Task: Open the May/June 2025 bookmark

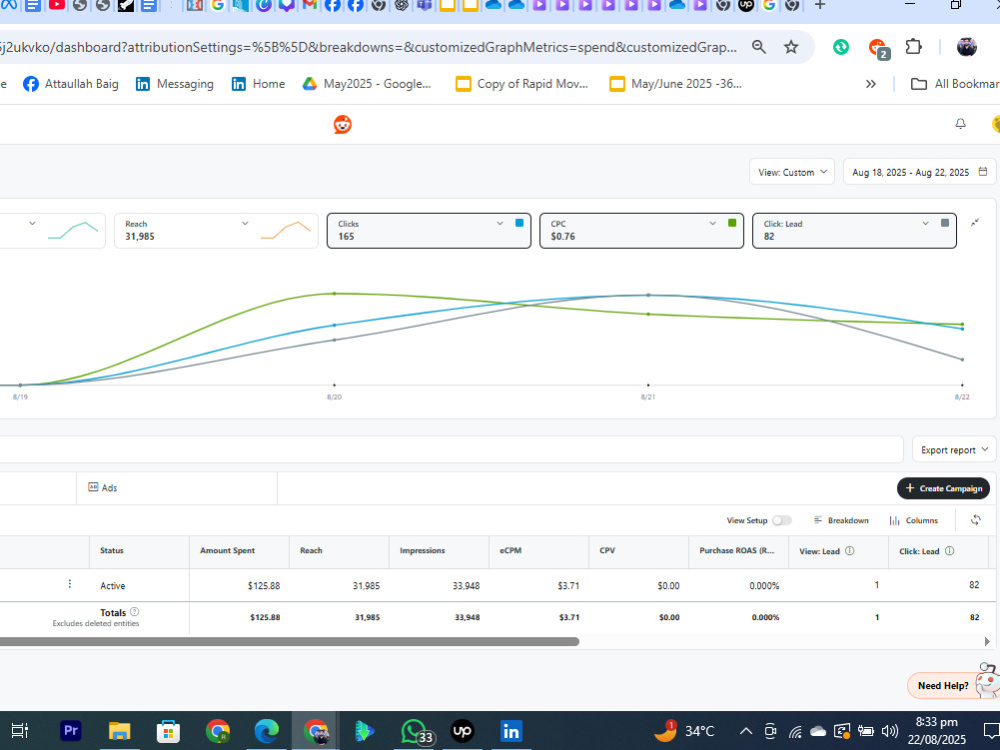Action: tap(675, 84)
